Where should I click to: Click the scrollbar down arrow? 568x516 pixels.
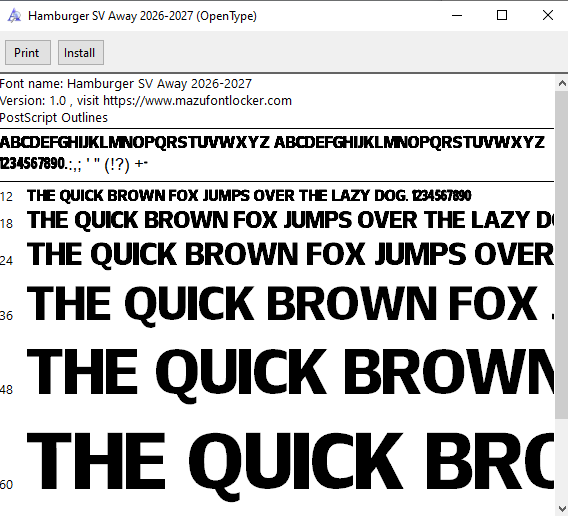[561, 508]
